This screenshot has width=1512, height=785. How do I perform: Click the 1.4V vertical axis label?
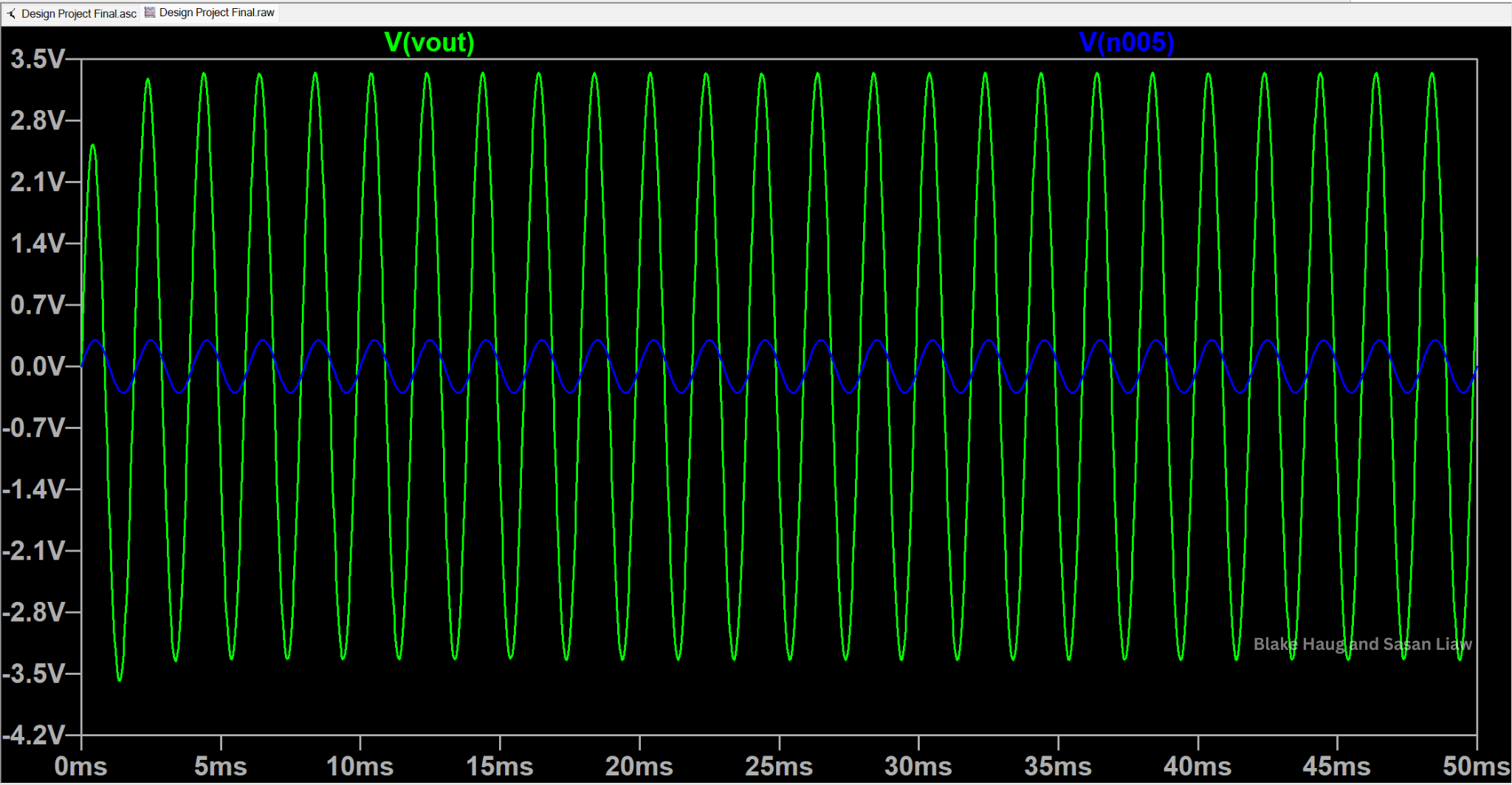(x=37, y=244)
